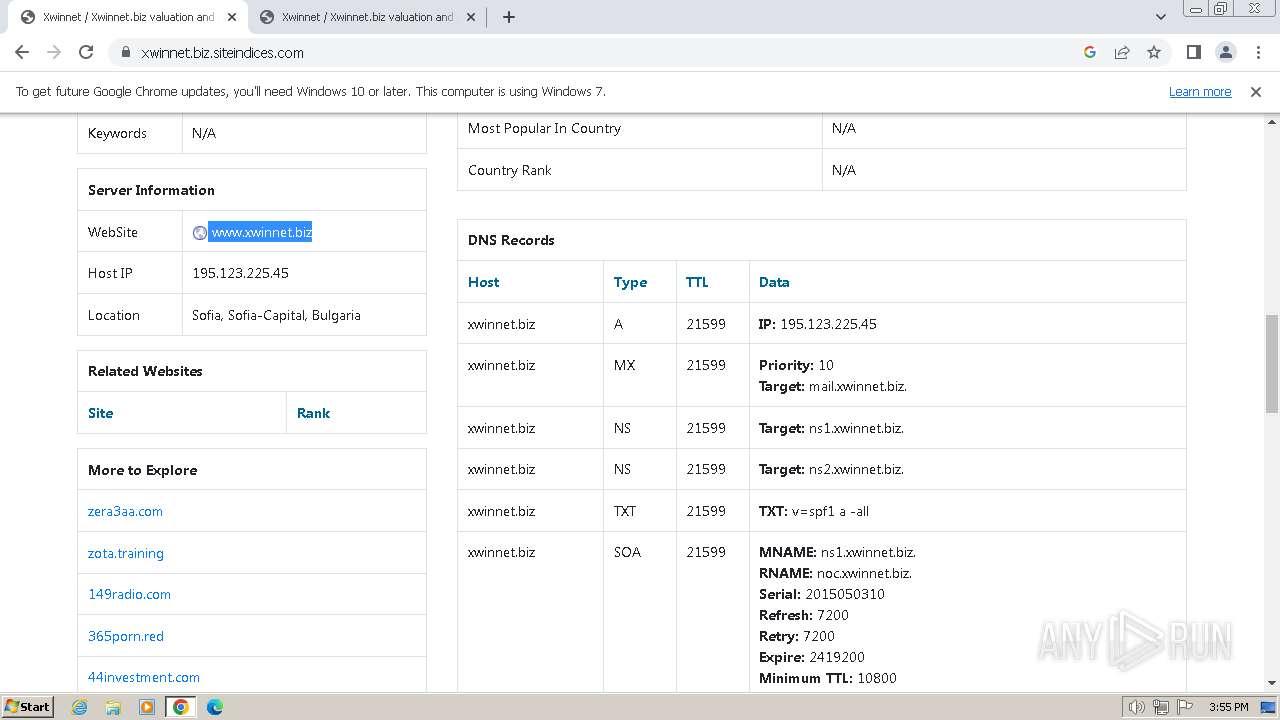Select the Country Rank label
Screen dimensions: 1280x720
[x=510, y=170]
